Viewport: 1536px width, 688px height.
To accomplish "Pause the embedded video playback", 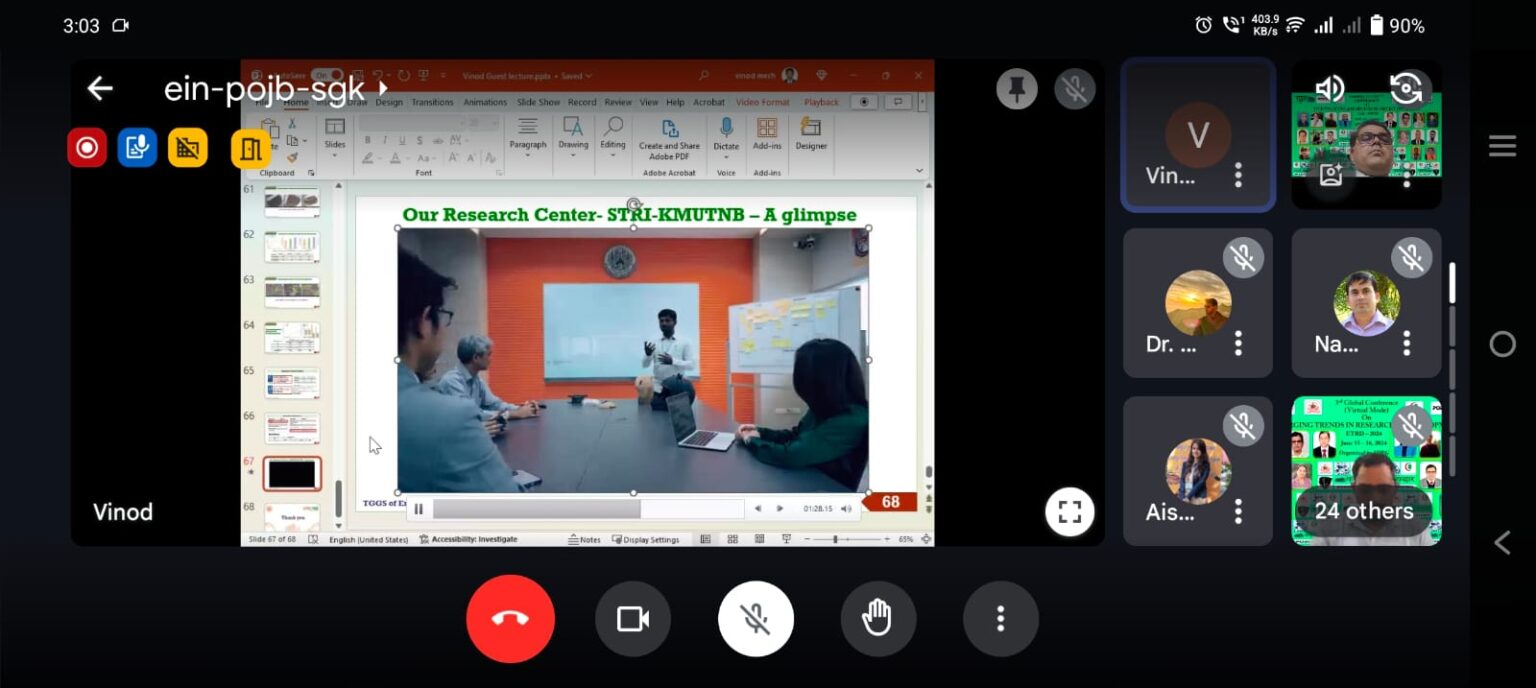I will click(x=418, y=509).
